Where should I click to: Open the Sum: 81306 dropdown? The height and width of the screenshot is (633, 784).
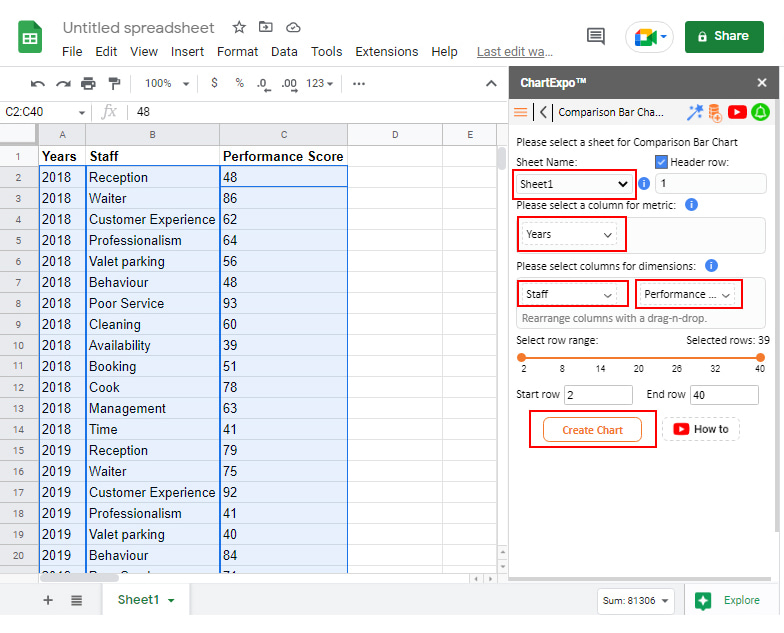[635, 600]
